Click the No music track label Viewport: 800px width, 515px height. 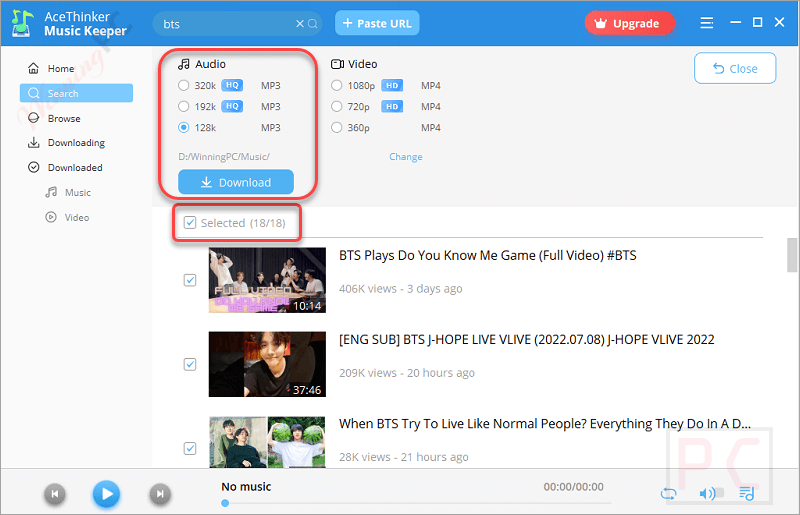pyautogui.click(x=246, y=487)
